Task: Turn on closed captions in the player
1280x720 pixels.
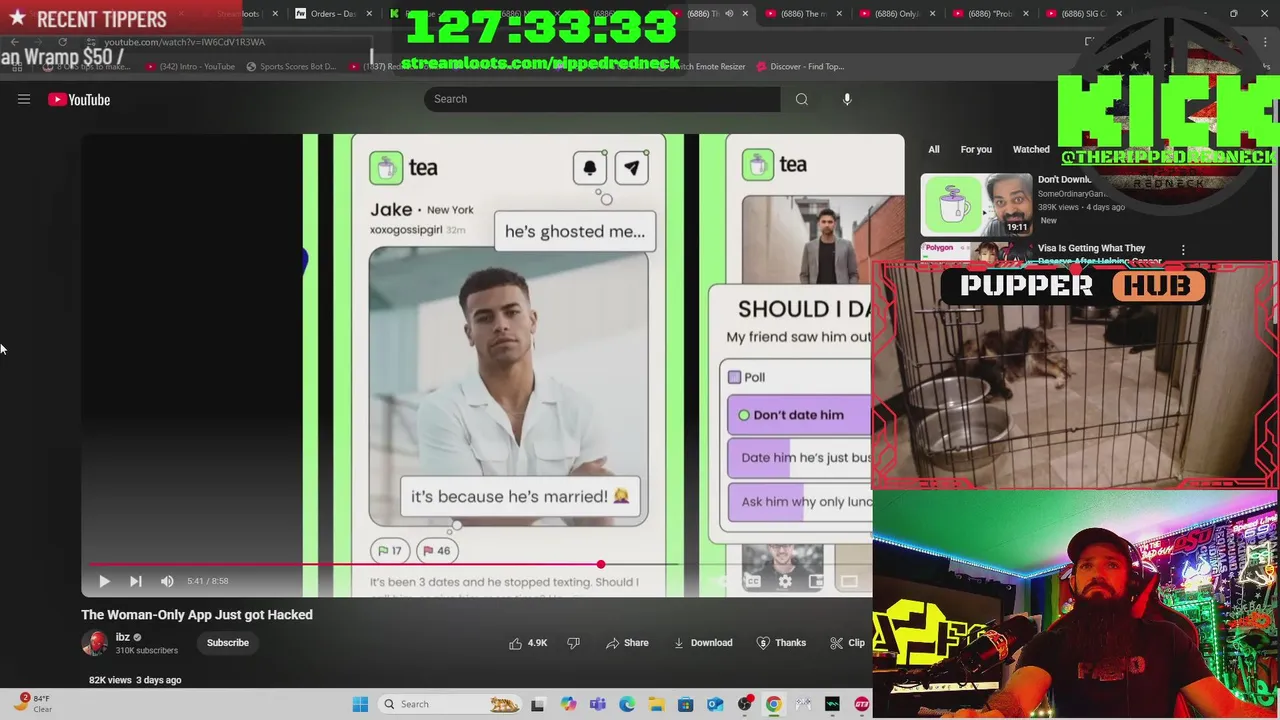Action: click(753, 581)
